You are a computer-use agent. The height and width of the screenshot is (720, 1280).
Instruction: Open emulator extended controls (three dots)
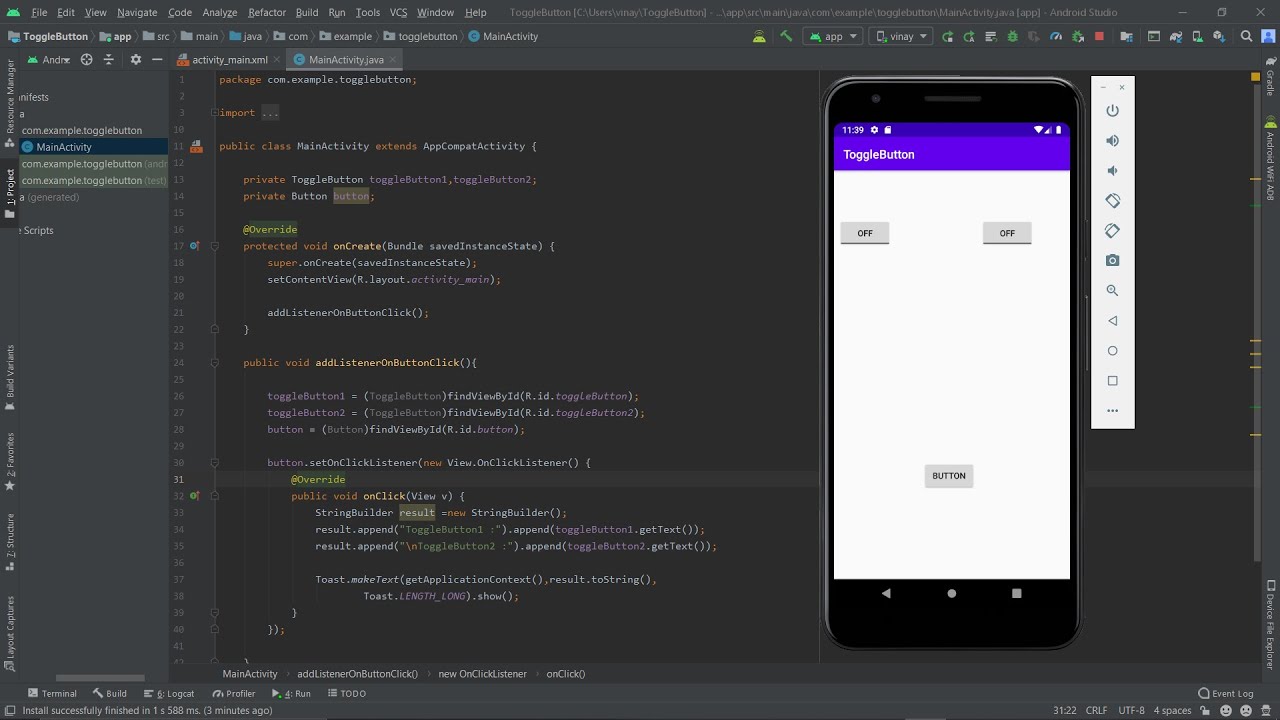tap(1112, 411)
